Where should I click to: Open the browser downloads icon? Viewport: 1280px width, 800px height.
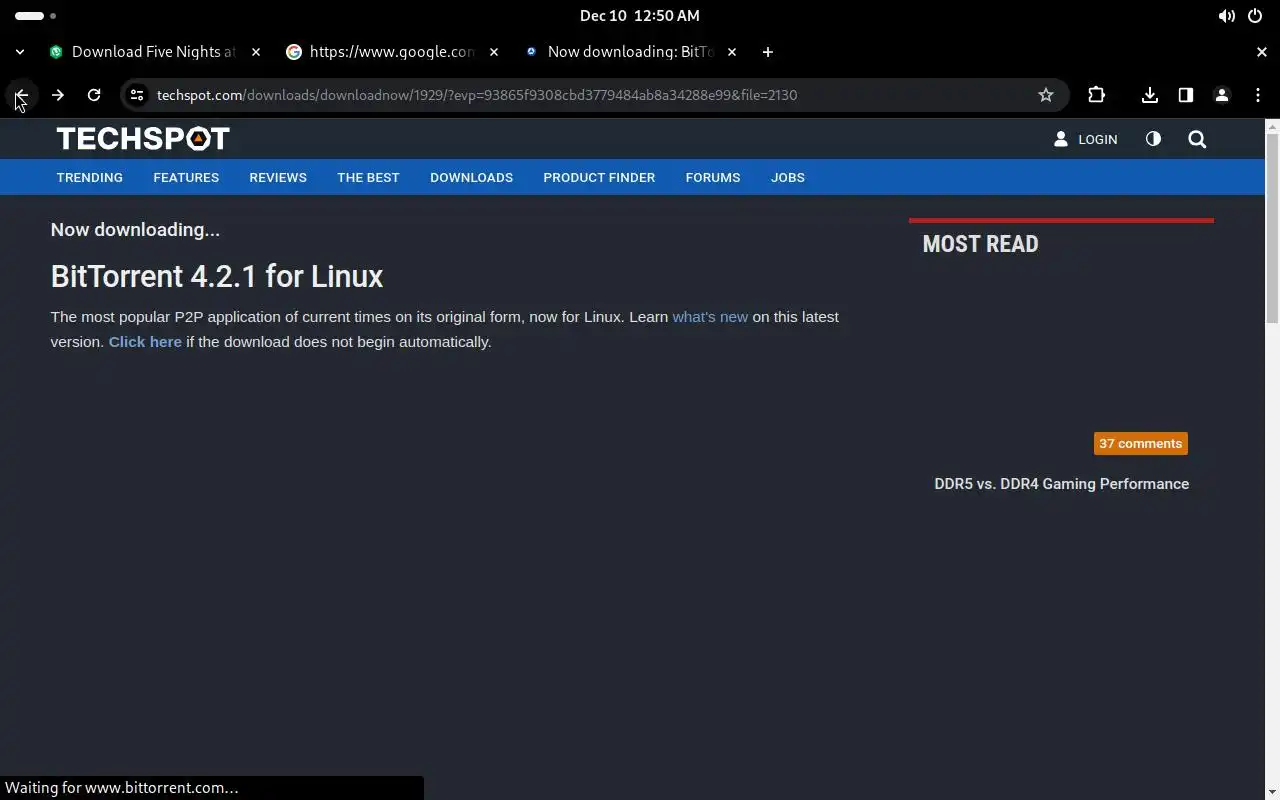pos(1150,95)
